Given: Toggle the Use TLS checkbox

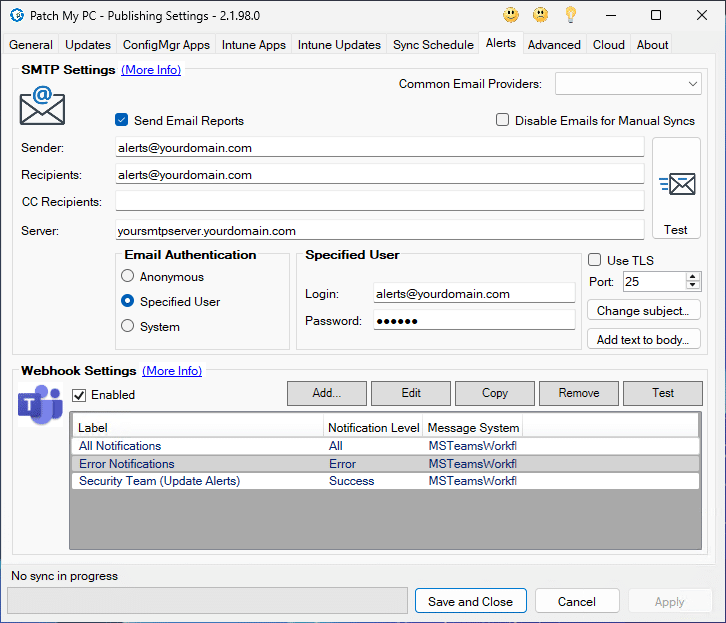Looking at the screenshot, I should [x=595, y=260].
